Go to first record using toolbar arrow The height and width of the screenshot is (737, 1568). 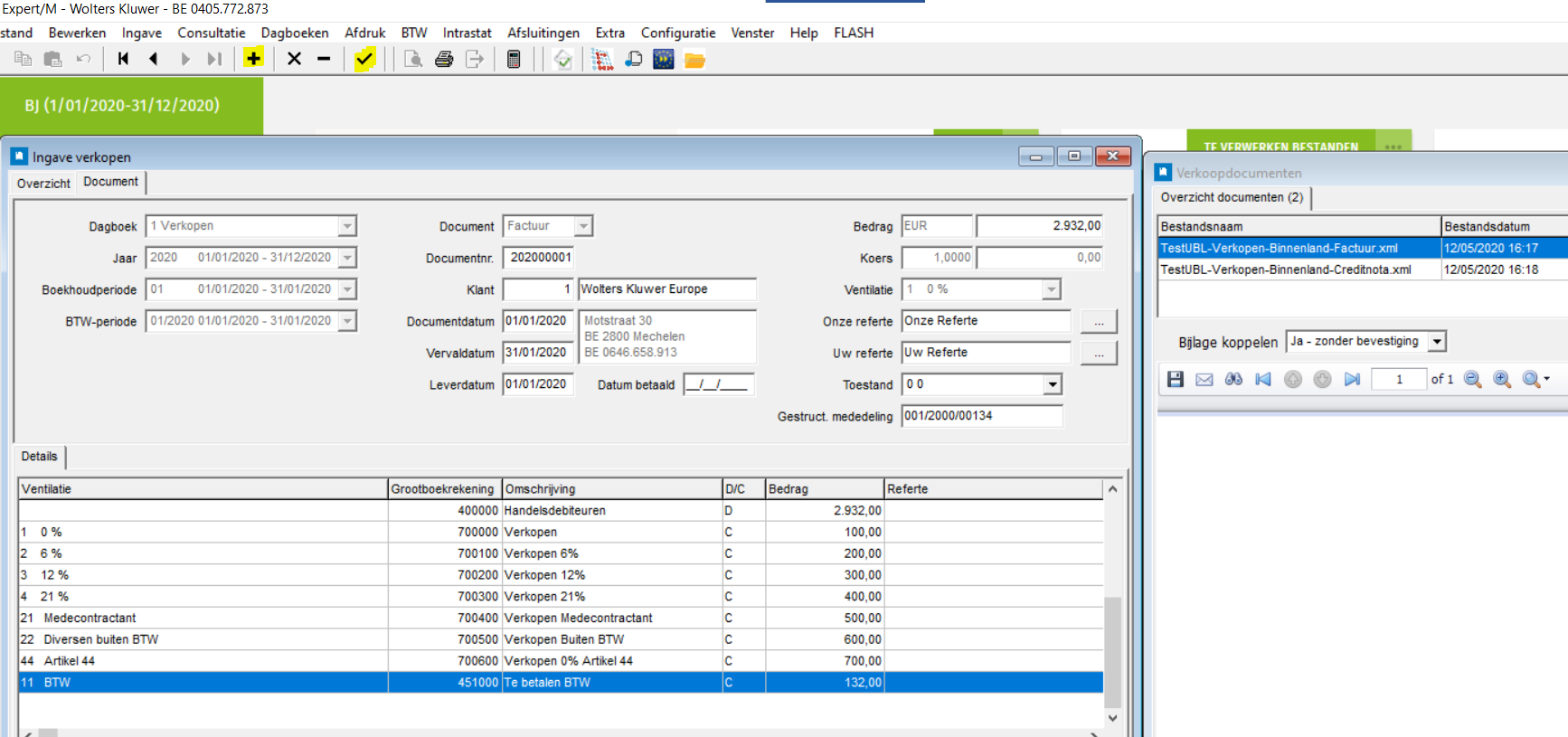point(123,59)
